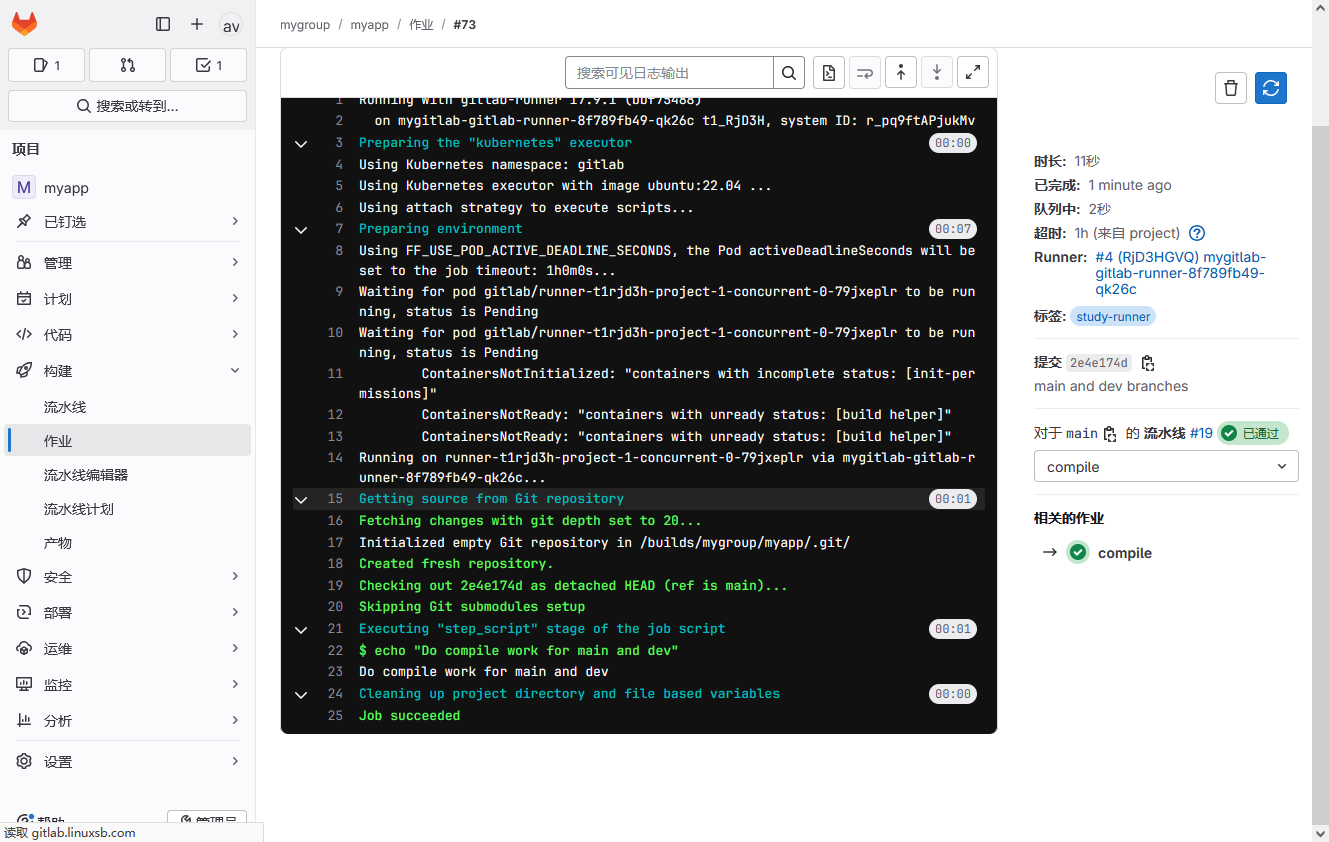
Task: Open the merge requests shortcut
Action: click(127, 65)
